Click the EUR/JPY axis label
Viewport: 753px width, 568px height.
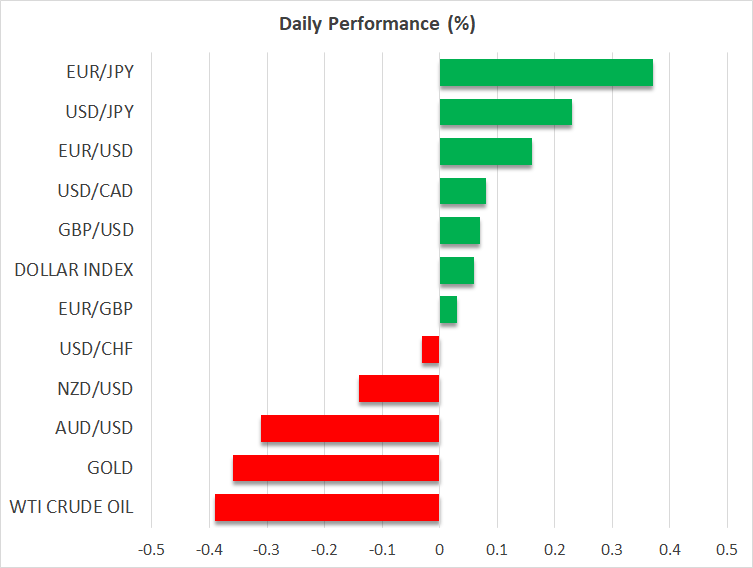click(100, 72)
